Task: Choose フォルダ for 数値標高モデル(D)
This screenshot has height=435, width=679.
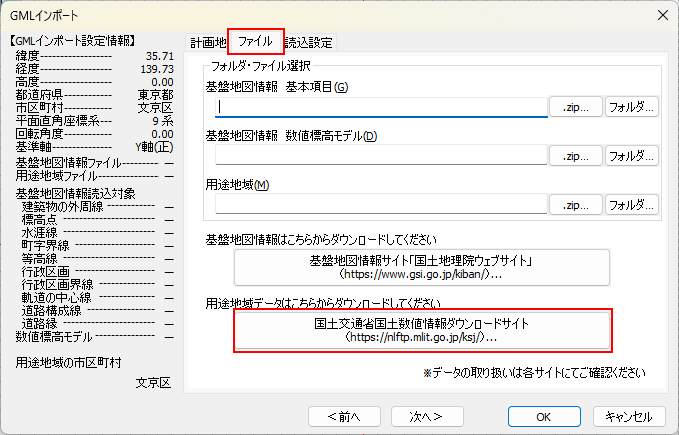Action: [x=631, y=156]
